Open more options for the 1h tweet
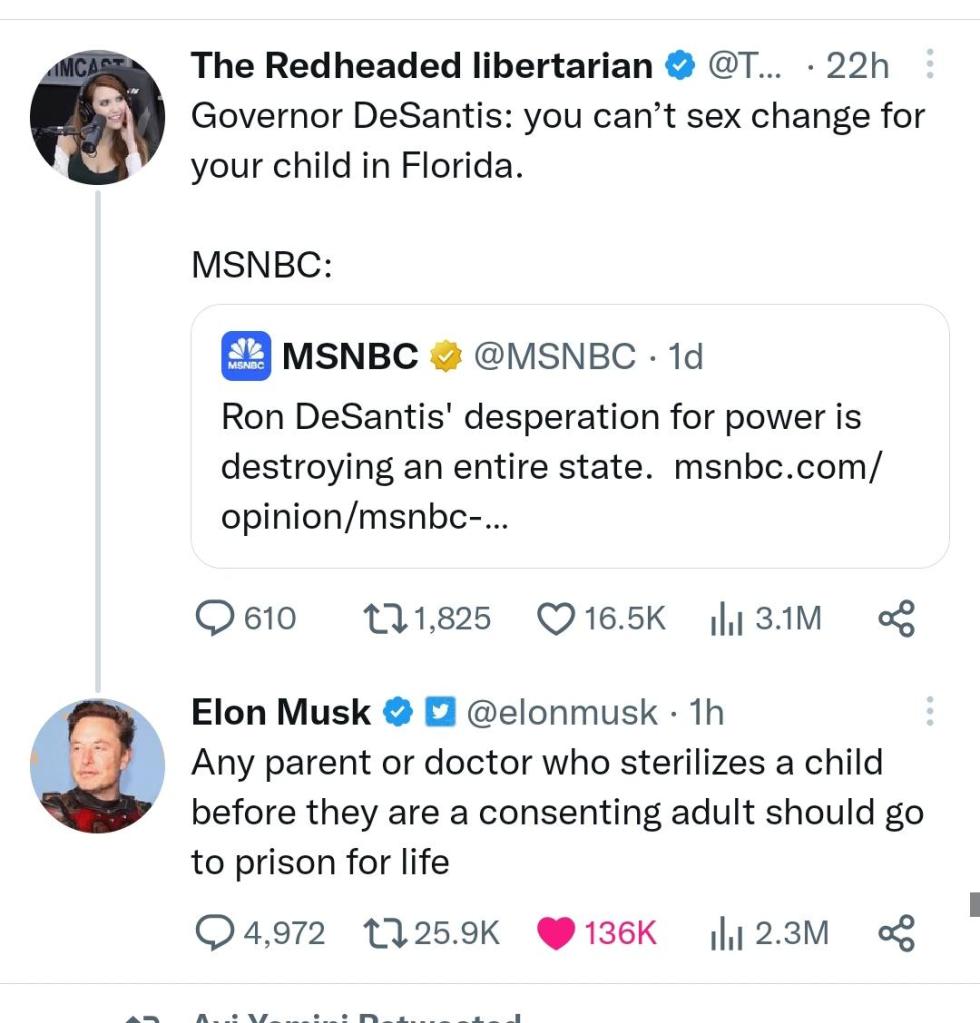 pos(929,711)
